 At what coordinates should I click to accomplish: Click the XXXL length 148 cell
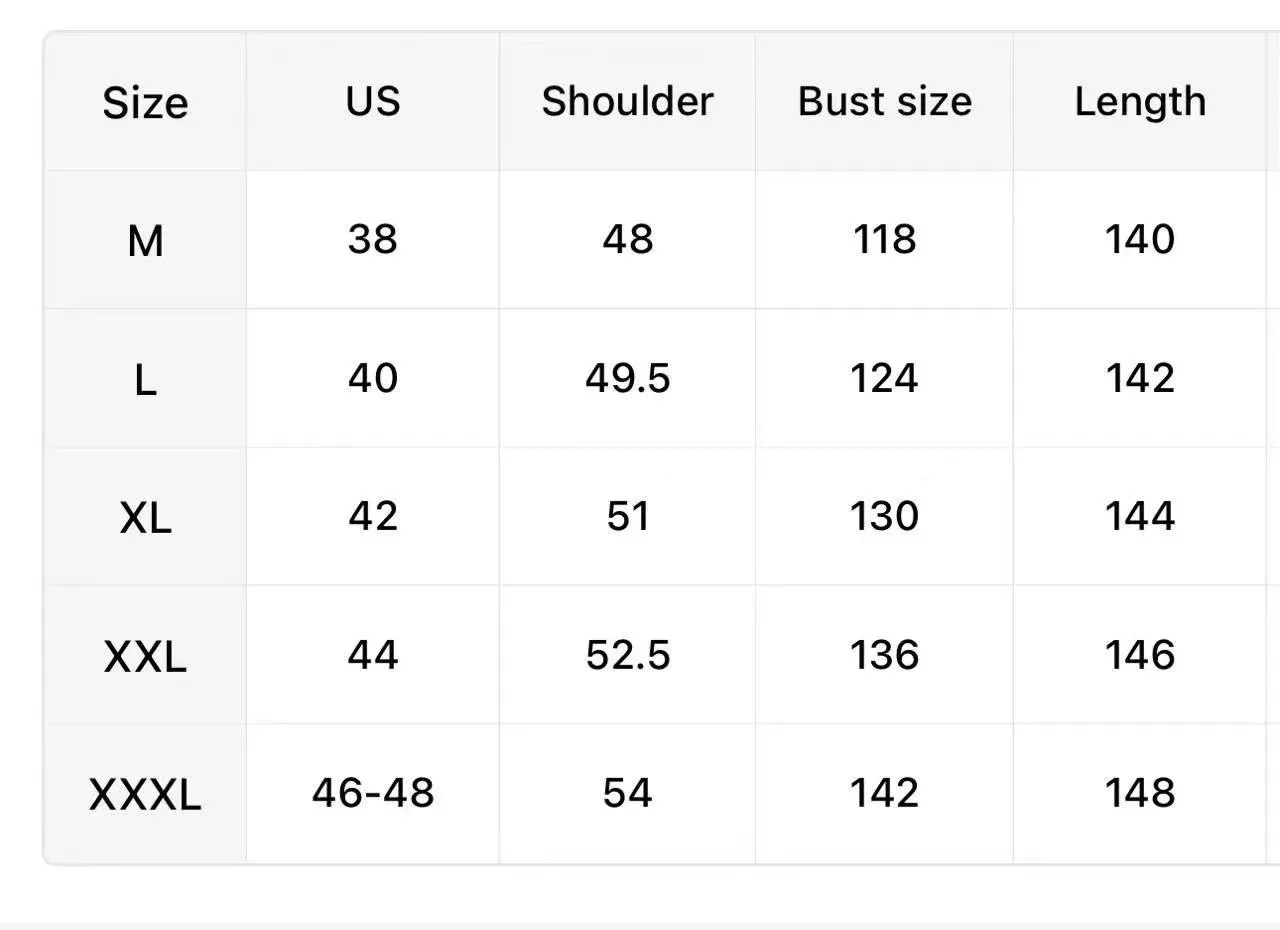(x=1140, y=793)
